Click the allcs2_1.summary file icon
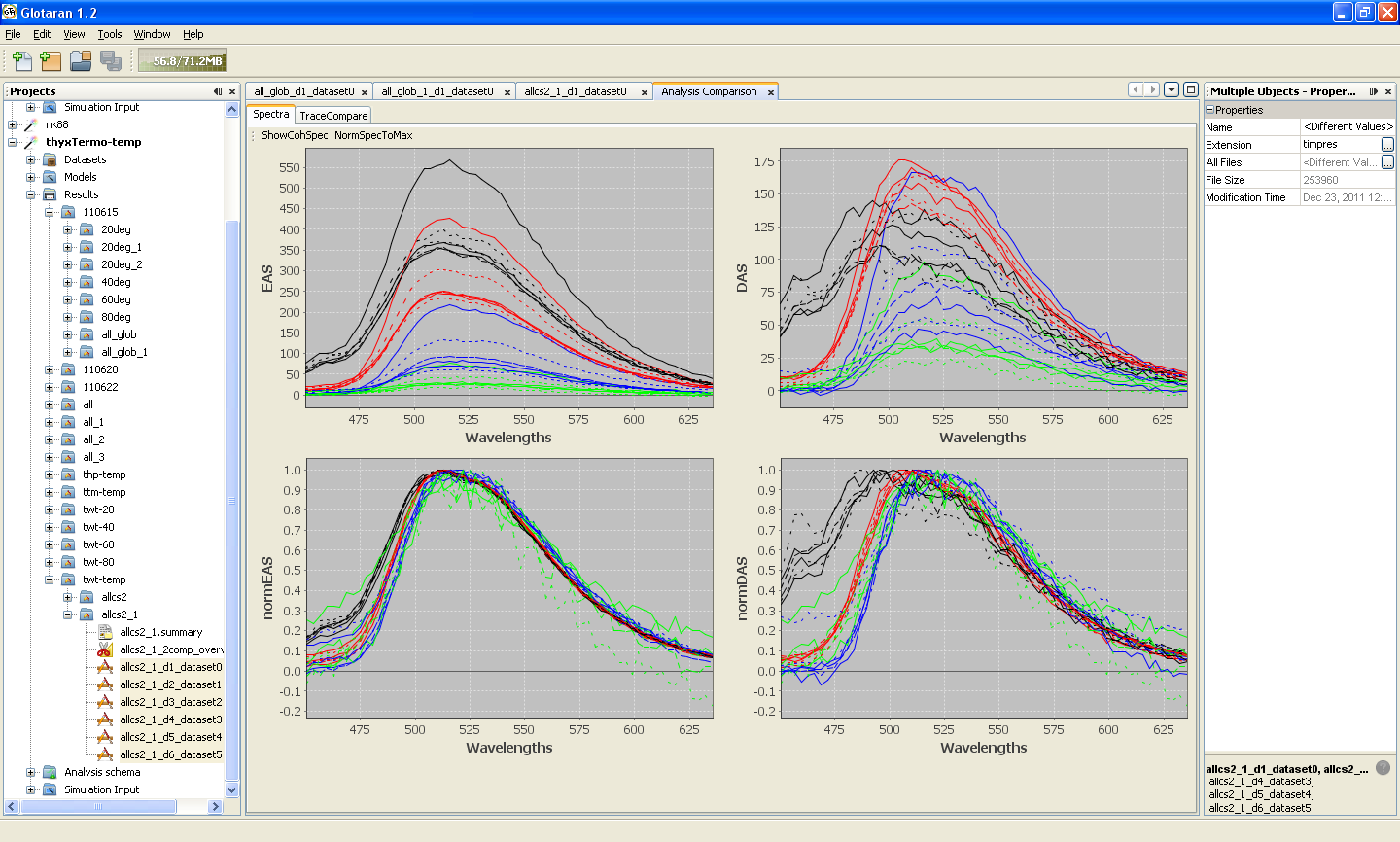This screenshot has height=842, width=1400. [x=105, y=632]
